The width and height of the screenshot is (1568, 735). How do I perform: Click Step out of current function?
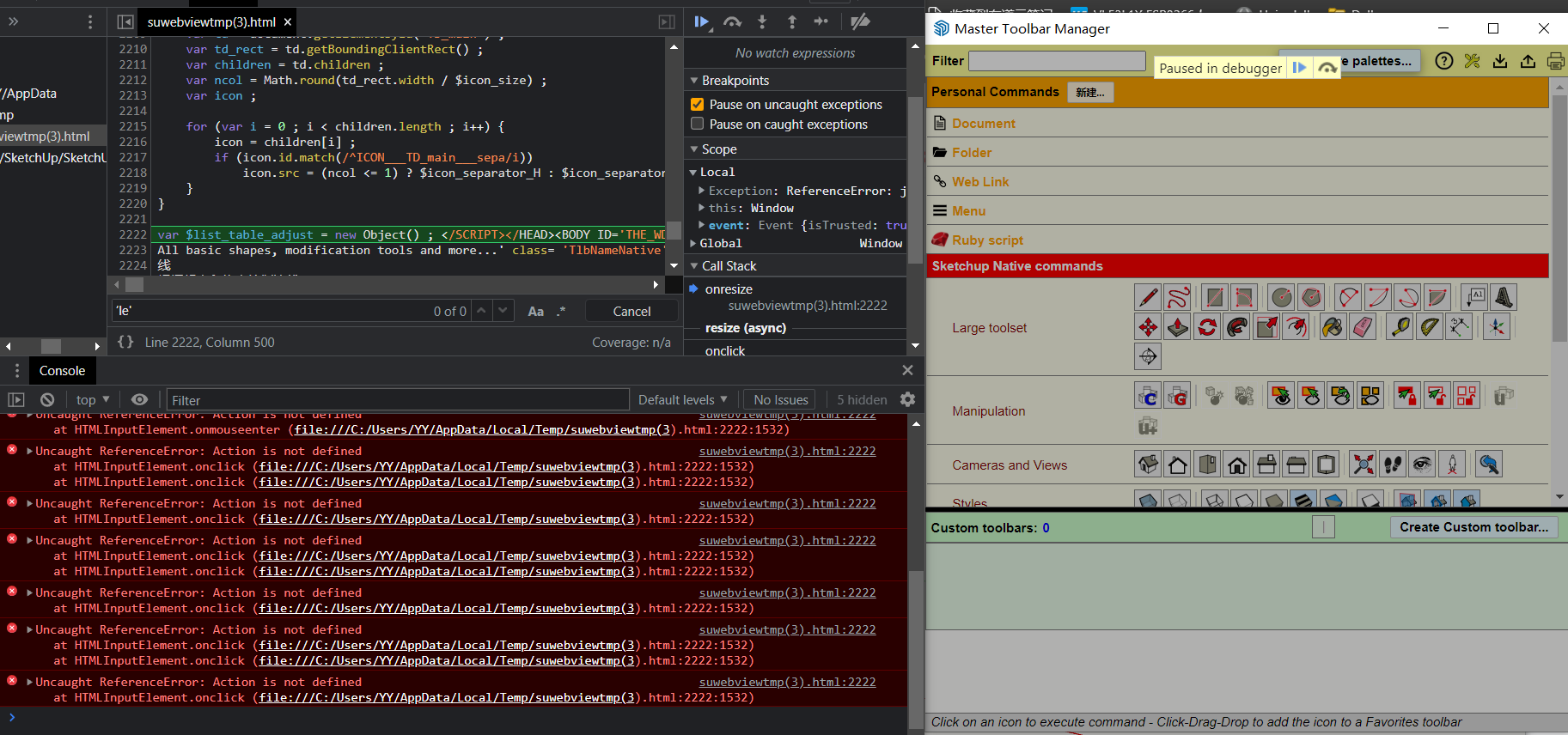click(x=792, y=21)
